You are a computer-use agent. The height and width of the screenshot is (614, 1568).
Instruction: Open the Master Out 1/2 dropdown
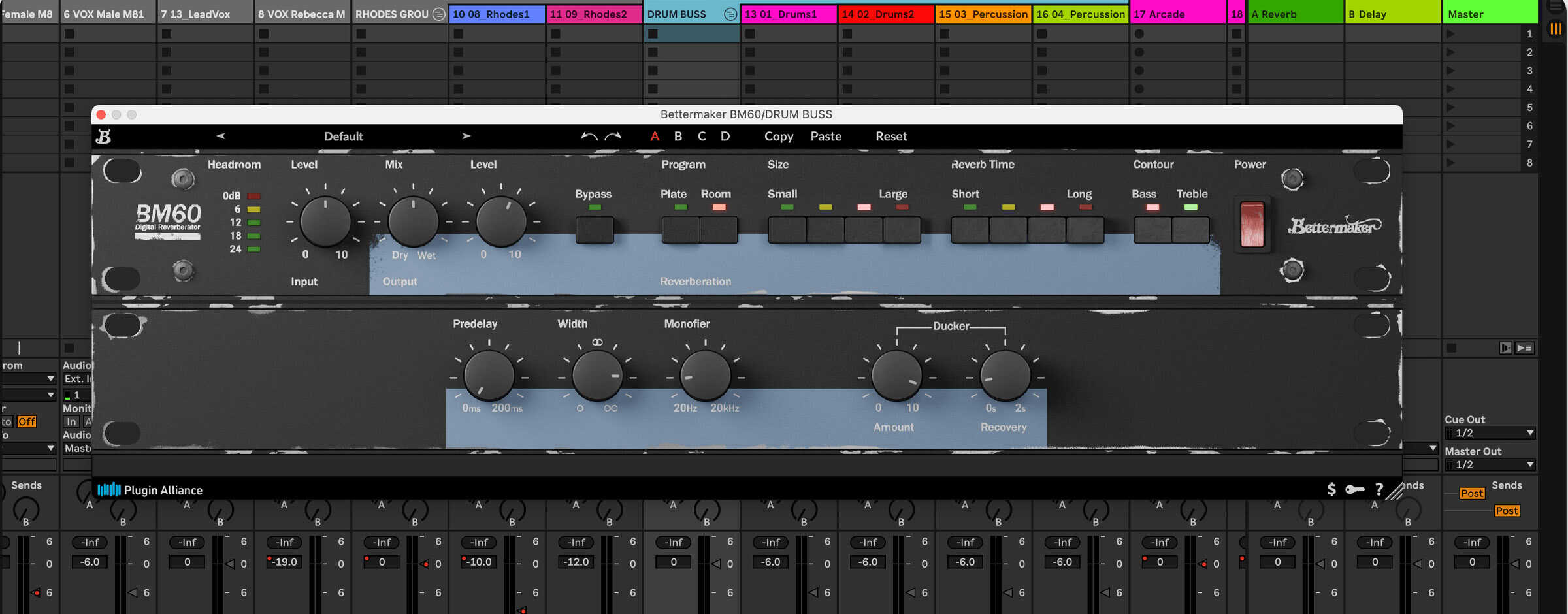[x=1490, y=464]
